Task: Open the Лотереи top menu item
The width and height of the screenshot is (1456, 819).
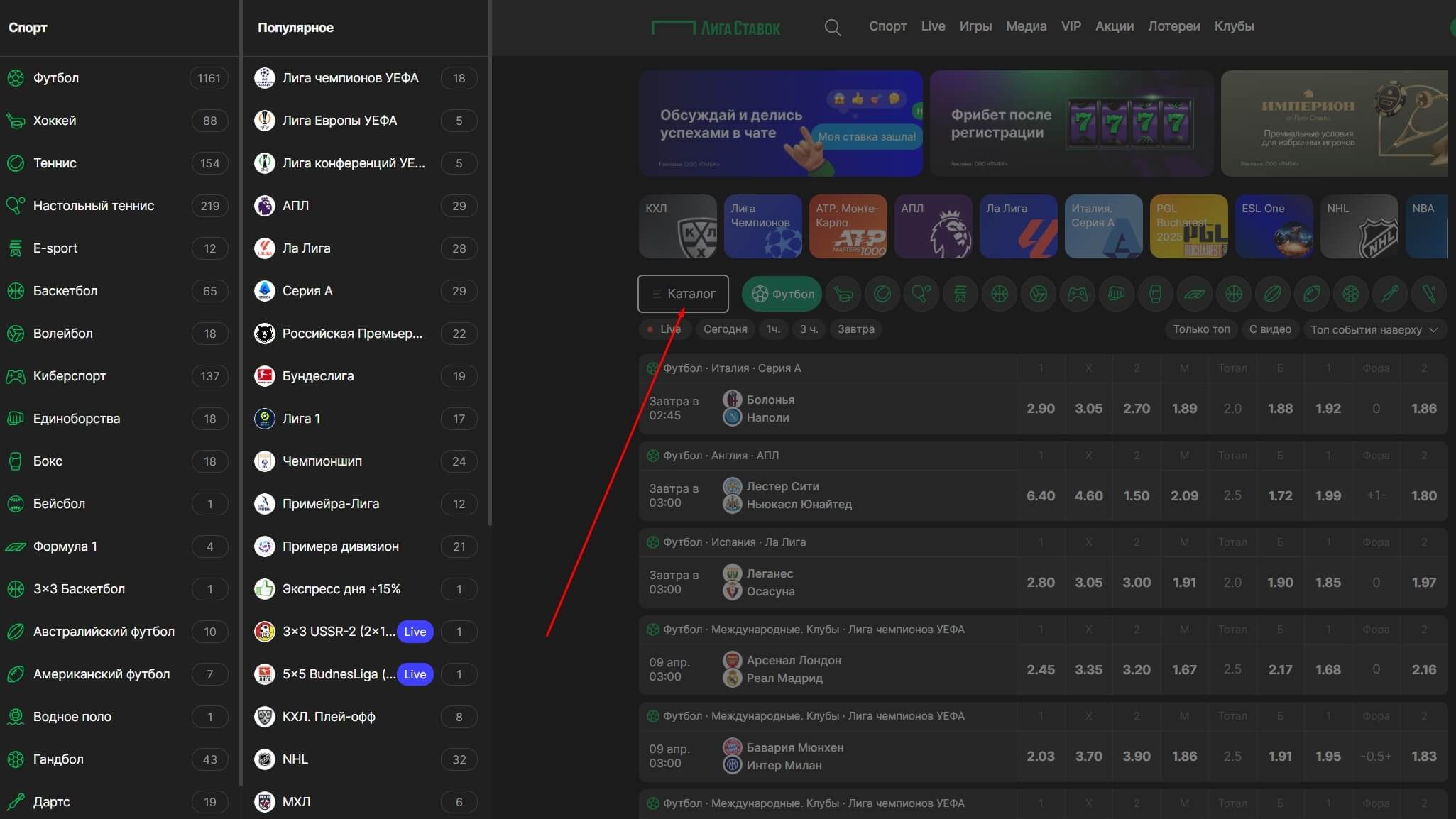Action: (1173, 26)
